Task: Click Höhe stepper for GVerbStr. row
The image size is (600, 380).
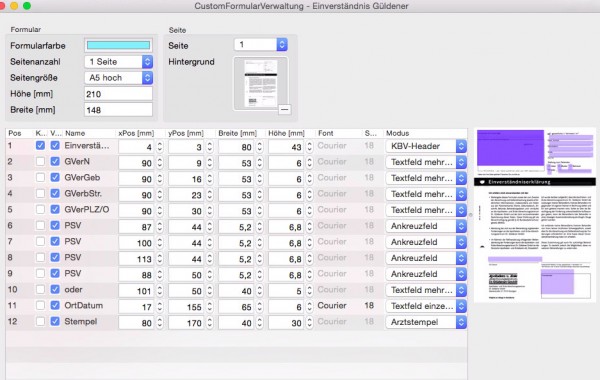Action: point(310,195)
